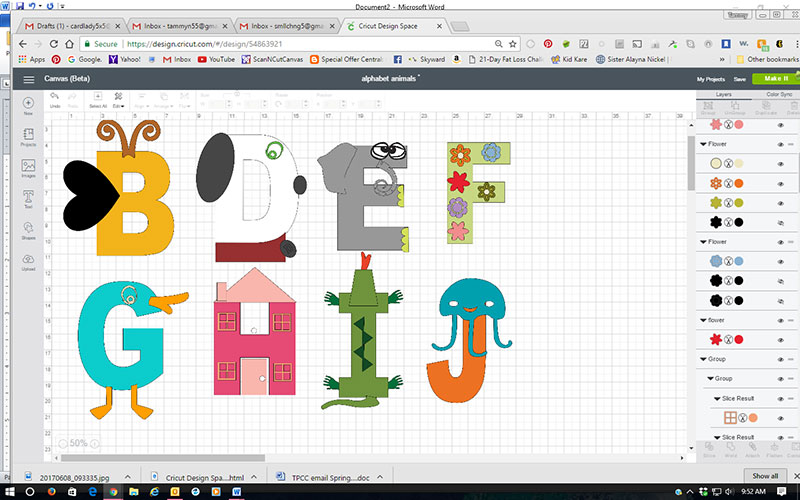
Task: Open the Amazon bookmark icon
Action: pyautogui.click(x=457, y=59)
